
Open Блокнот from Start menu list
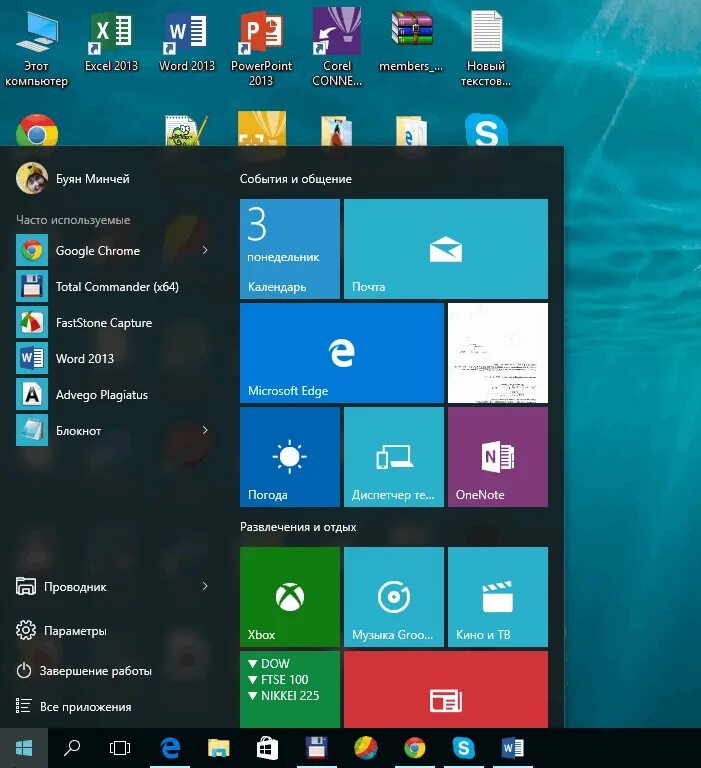click(x=113, y=431)
